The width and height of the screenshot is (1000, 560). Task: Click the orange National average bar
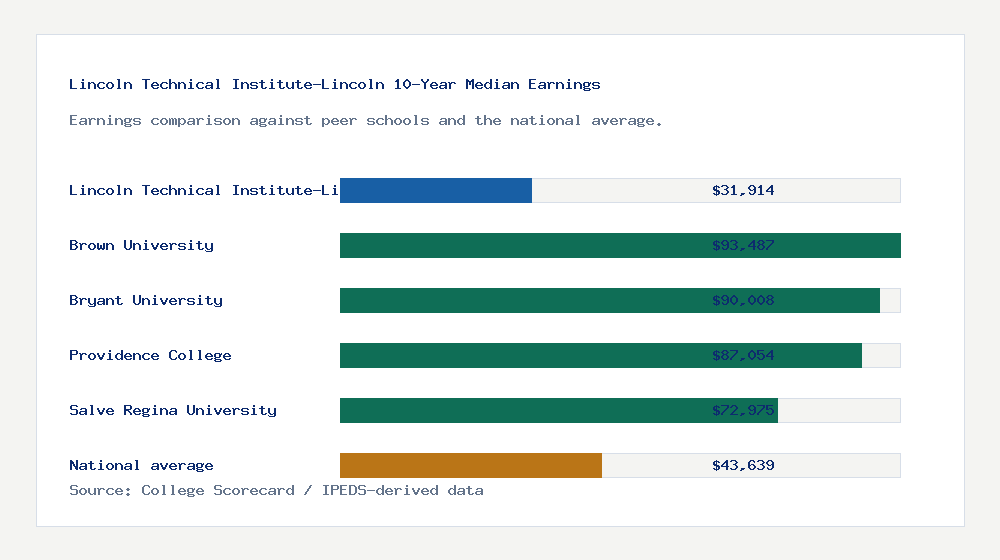pyautogui.click(x=471, y=466)
